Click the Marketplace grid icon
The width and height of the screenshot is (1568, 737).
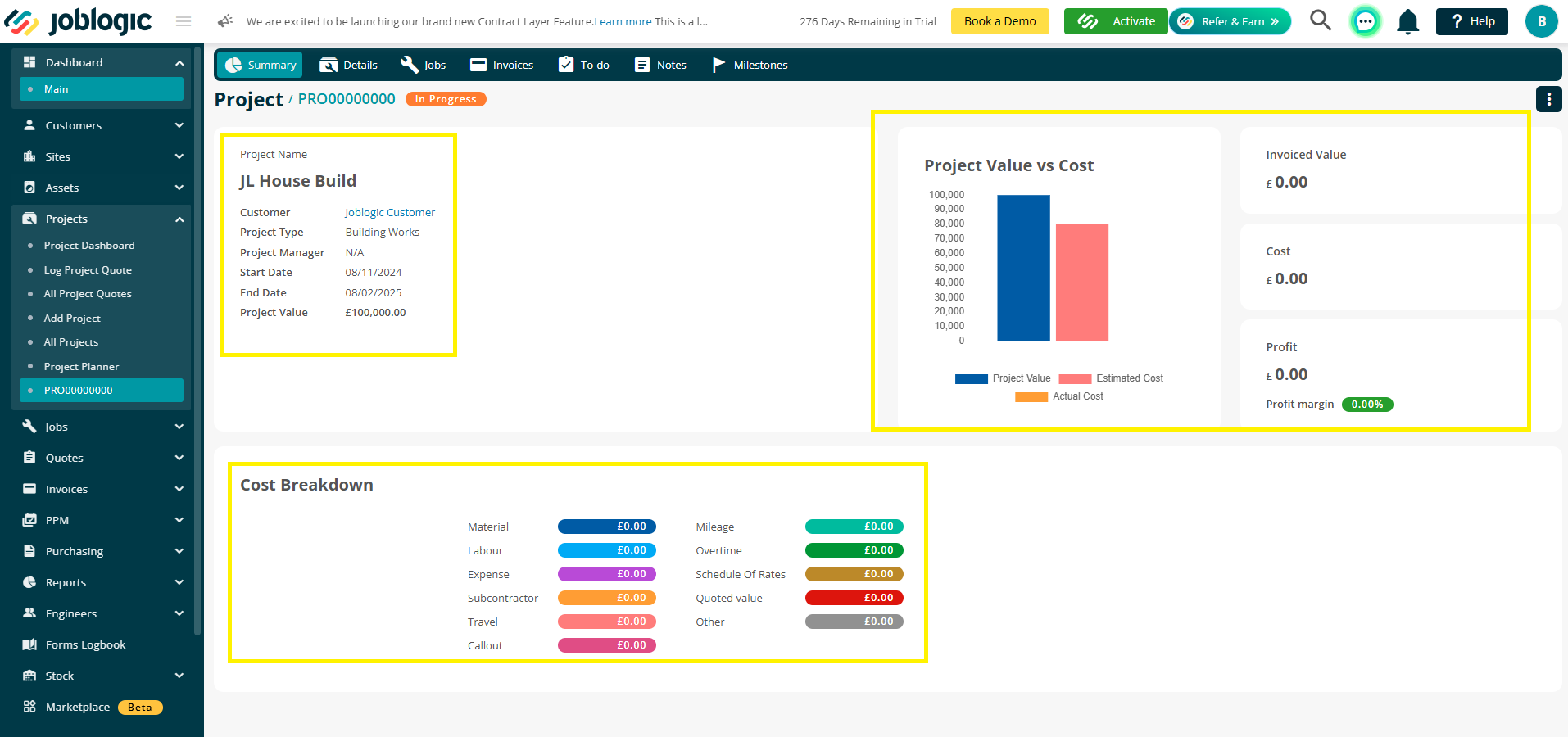29,707
